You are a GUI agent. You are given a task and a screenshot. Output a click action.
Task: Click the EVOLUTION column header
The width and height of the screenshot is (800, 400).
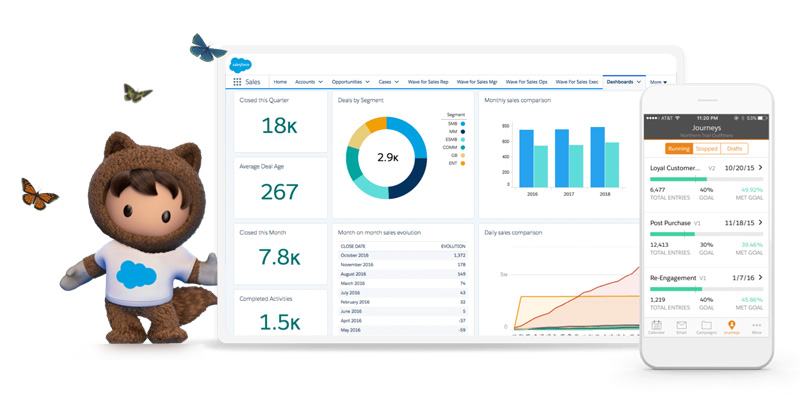pyautogui.click(x=453, y=246)
